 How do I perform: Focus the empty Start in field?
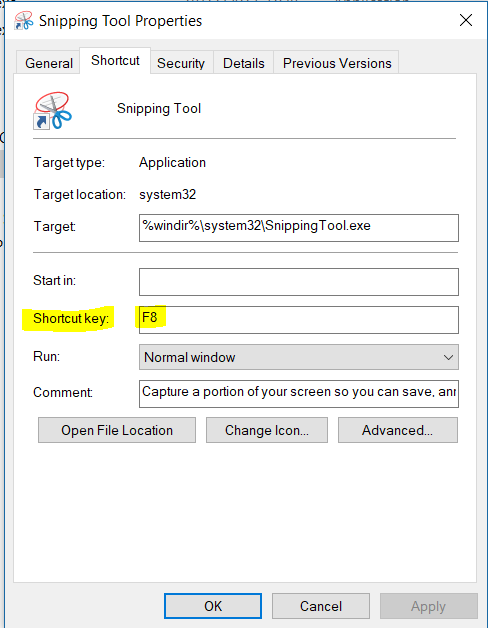(299, 282)
